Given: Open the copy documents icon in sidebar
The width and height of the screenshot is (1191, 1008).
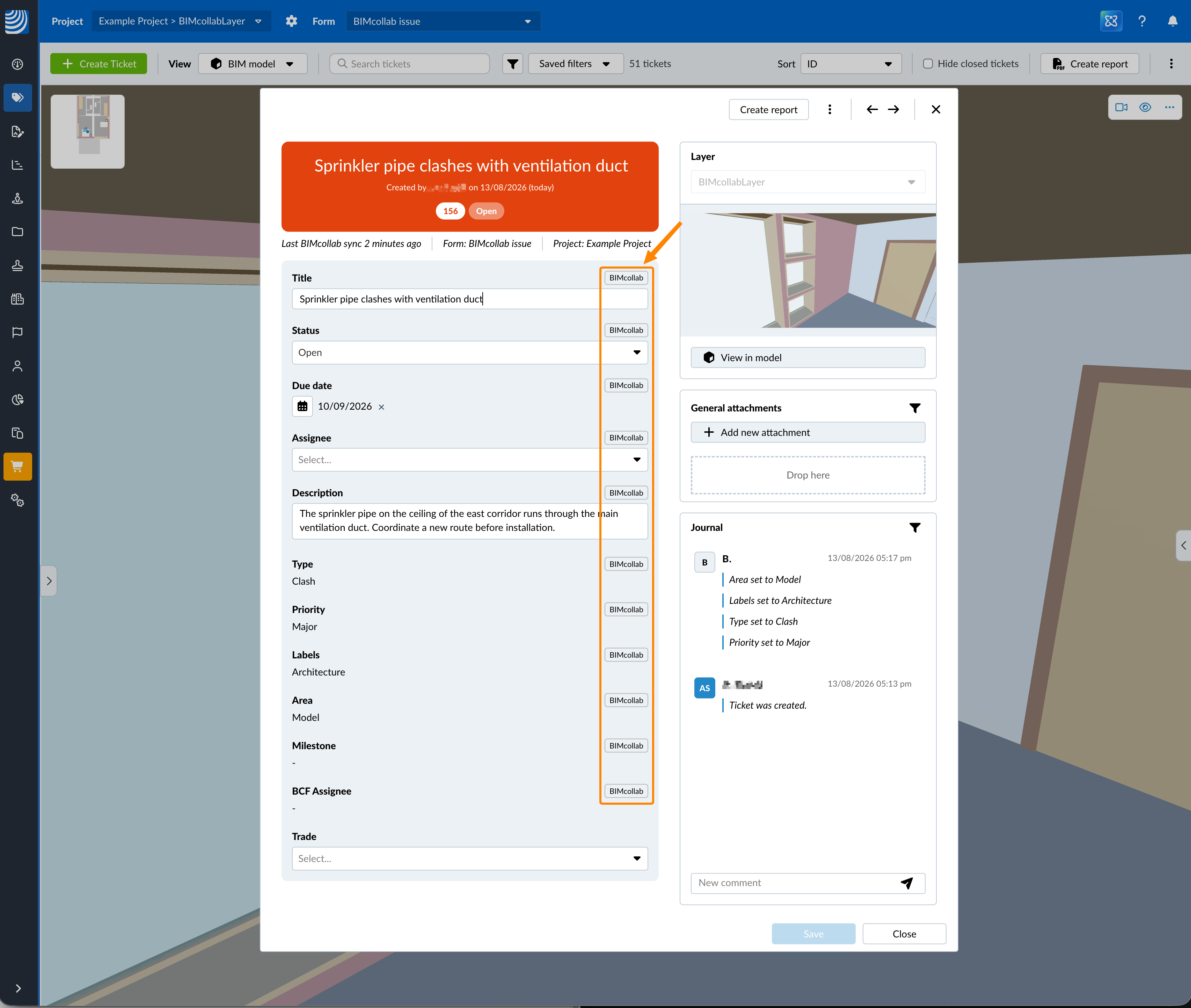Looking at the screenshot, I should (x=18, y=433).
